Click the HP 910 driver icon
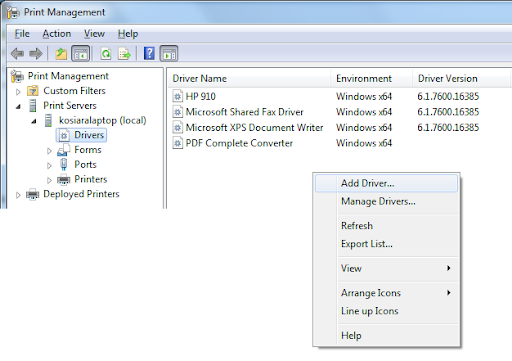 [178, 96]
